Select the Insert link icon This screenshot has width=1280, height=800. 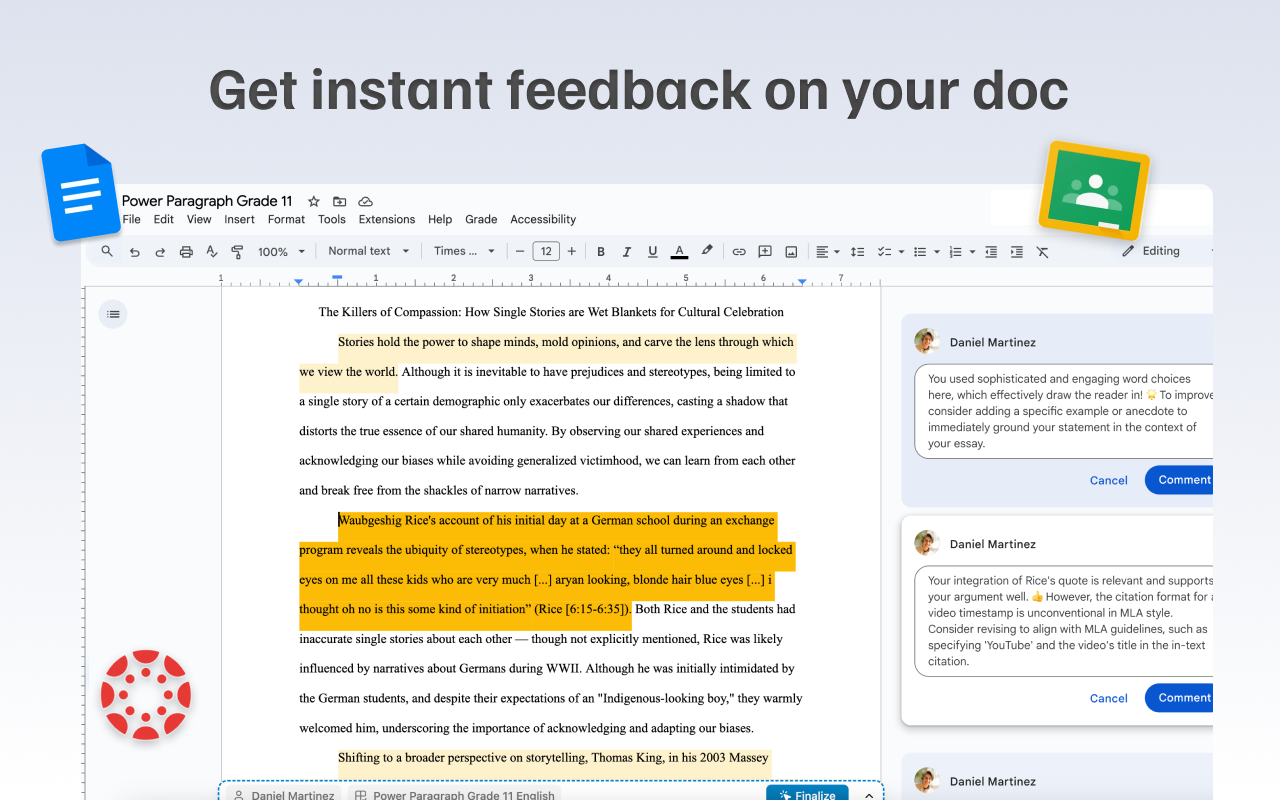tap(739, 251)
